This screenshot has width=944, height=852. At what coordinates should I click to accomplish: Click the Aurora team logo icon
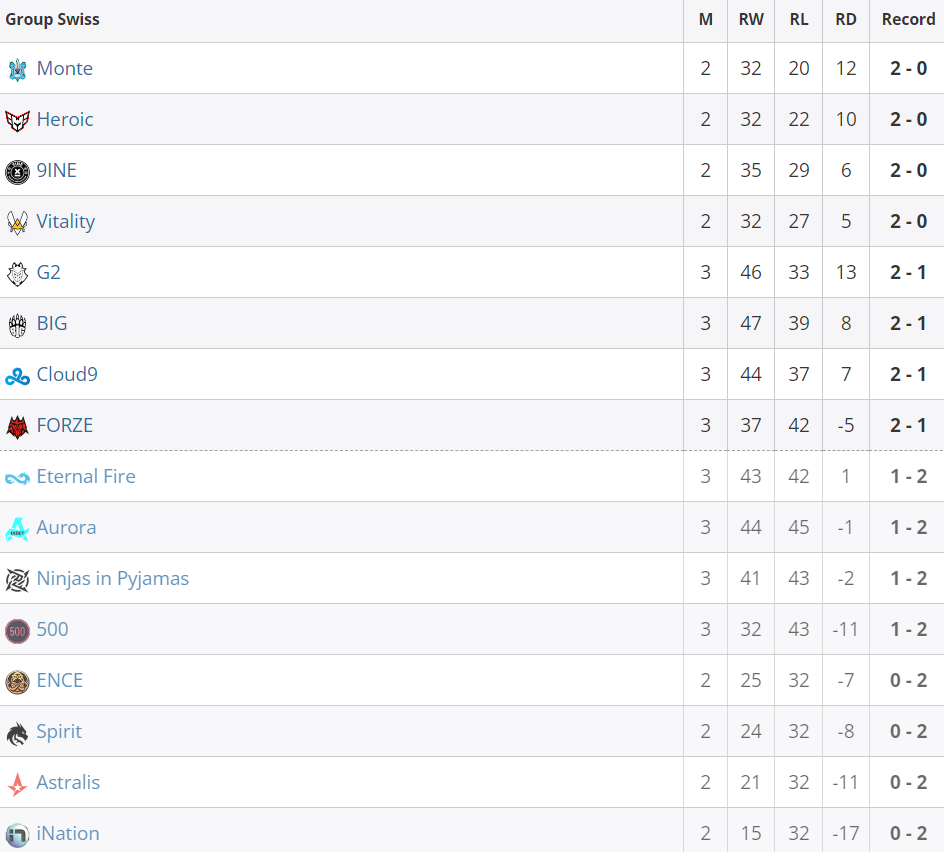[17, 529]
